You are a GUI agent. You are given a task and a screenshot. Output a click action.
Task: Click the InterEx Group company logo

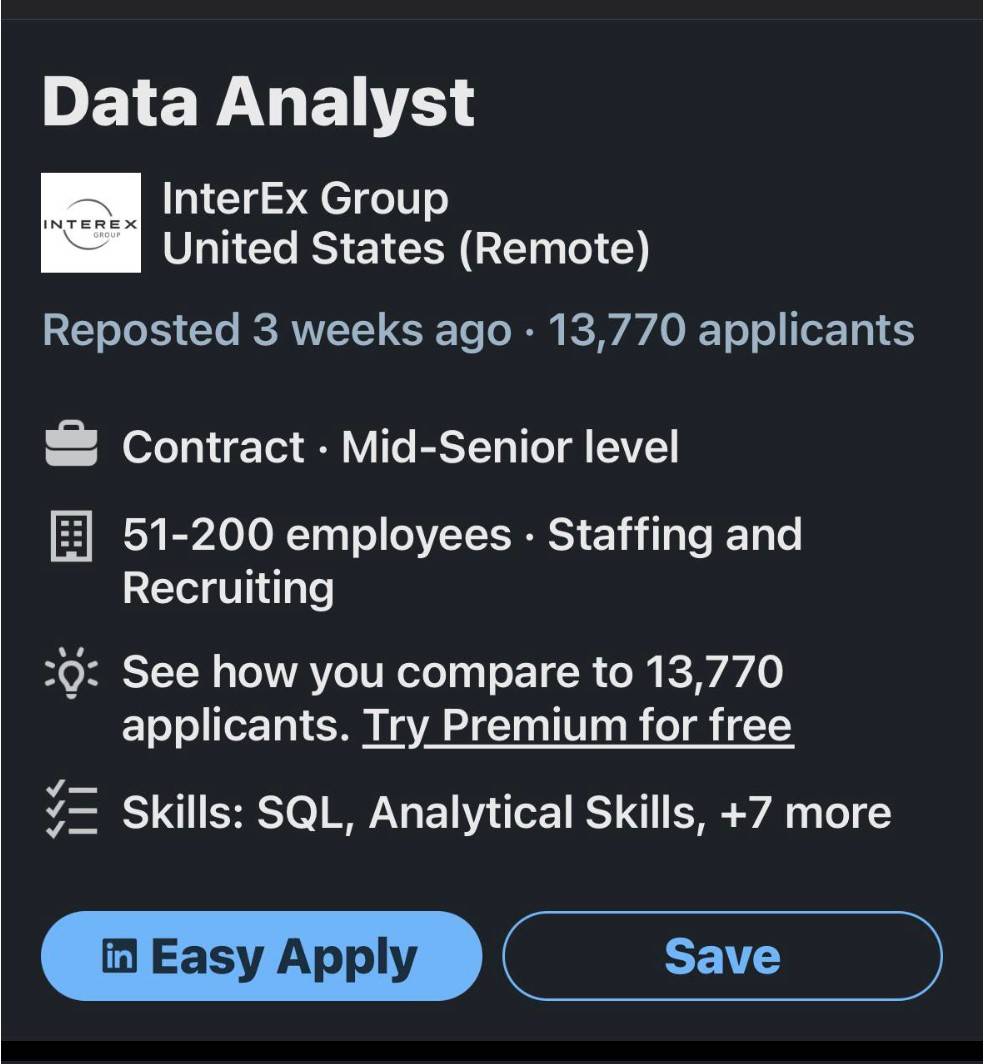tap(91, 223)
